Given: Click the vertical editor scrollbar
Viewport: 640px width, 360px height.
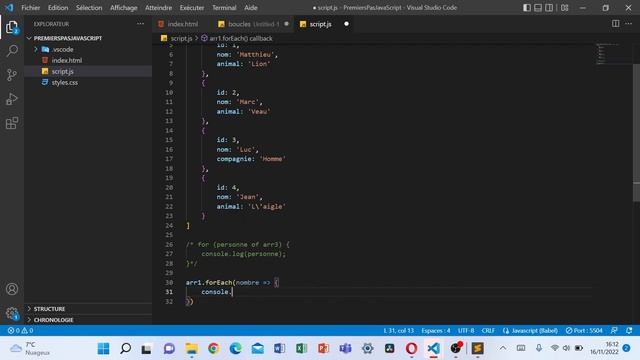Looking at the screenshot, I should [636, 133].
